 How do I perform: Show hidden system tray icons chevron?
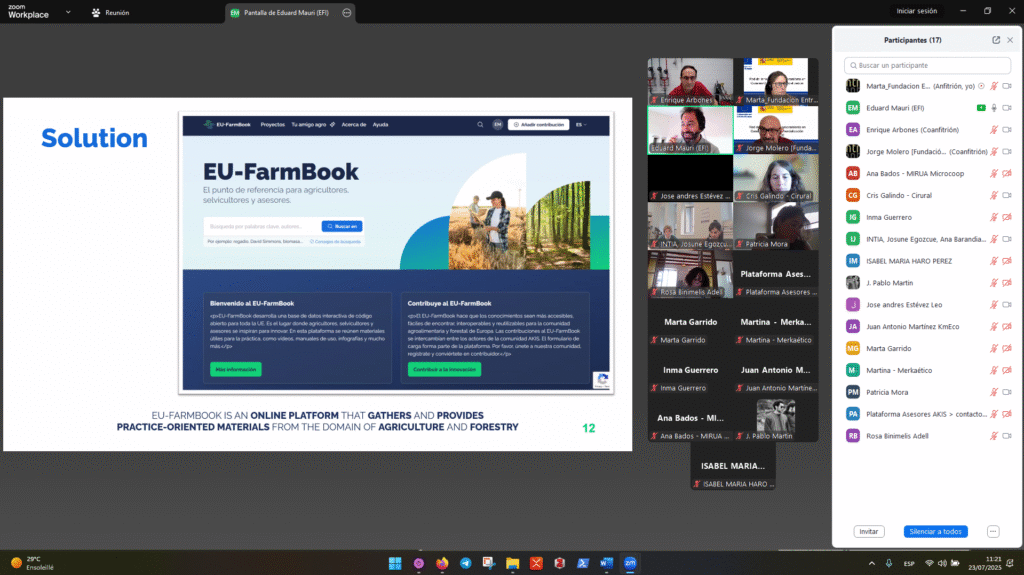point(872,563)
